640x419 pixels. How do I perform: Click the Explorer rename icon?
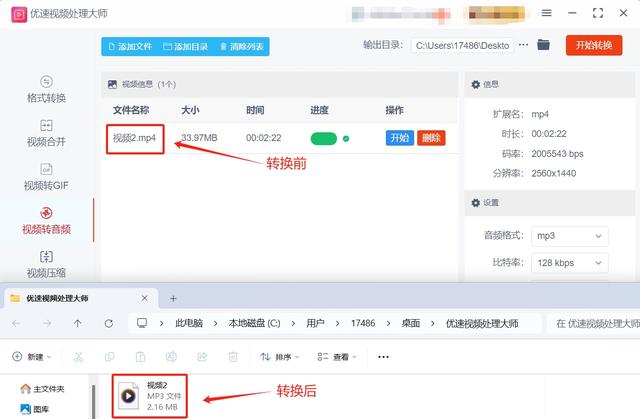pos(171,357)
